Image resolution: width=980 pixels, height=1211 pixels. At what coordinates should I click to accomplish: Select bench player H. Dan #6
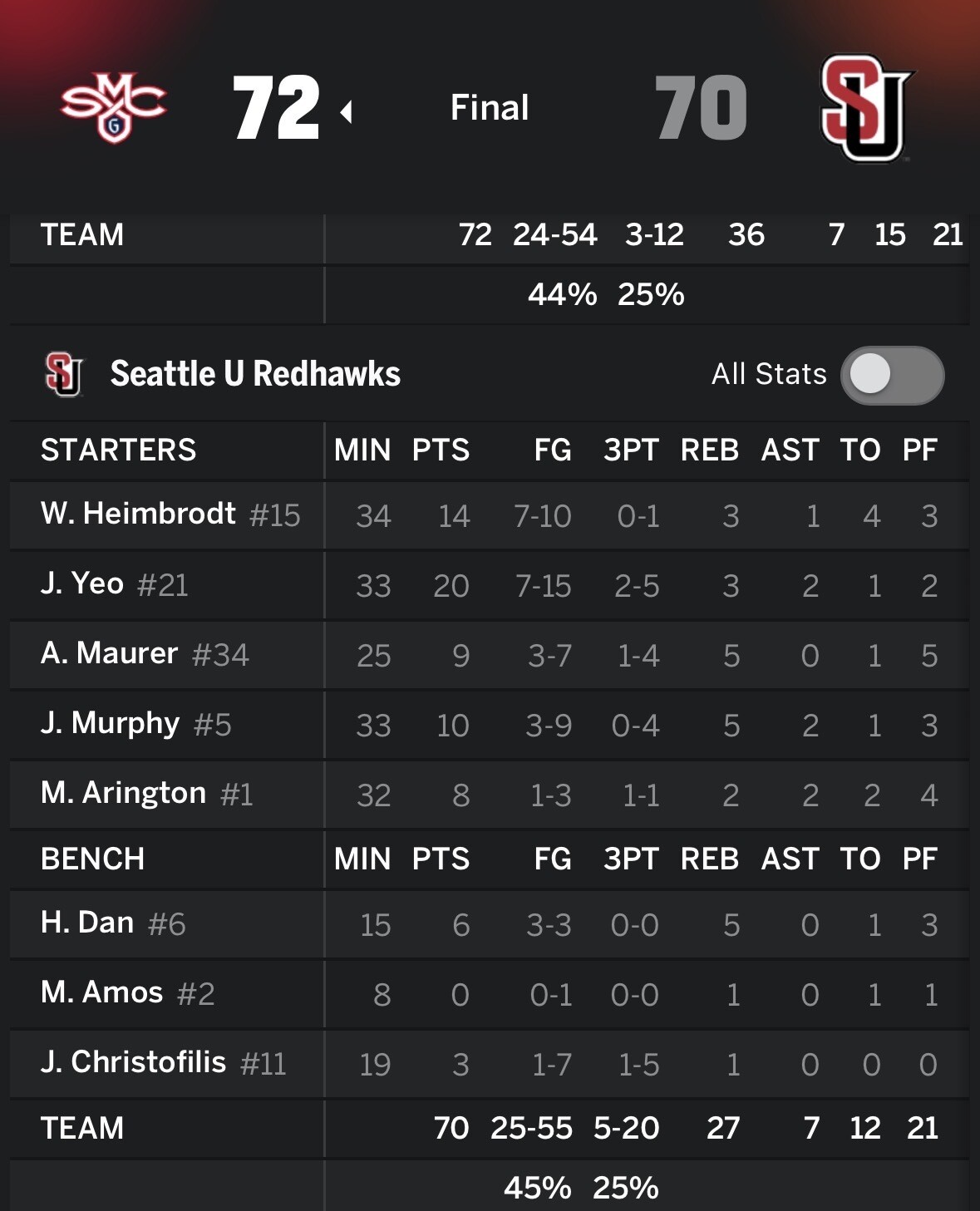(x=113, y=923)
